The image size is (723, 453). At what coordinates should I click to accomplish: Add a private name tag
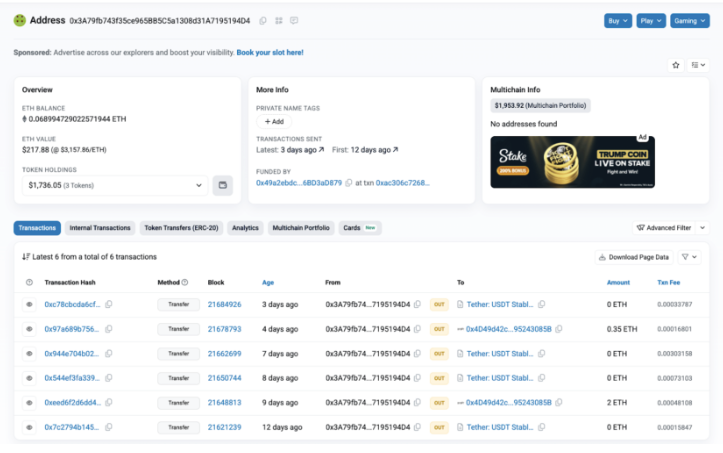pos(273,121)
